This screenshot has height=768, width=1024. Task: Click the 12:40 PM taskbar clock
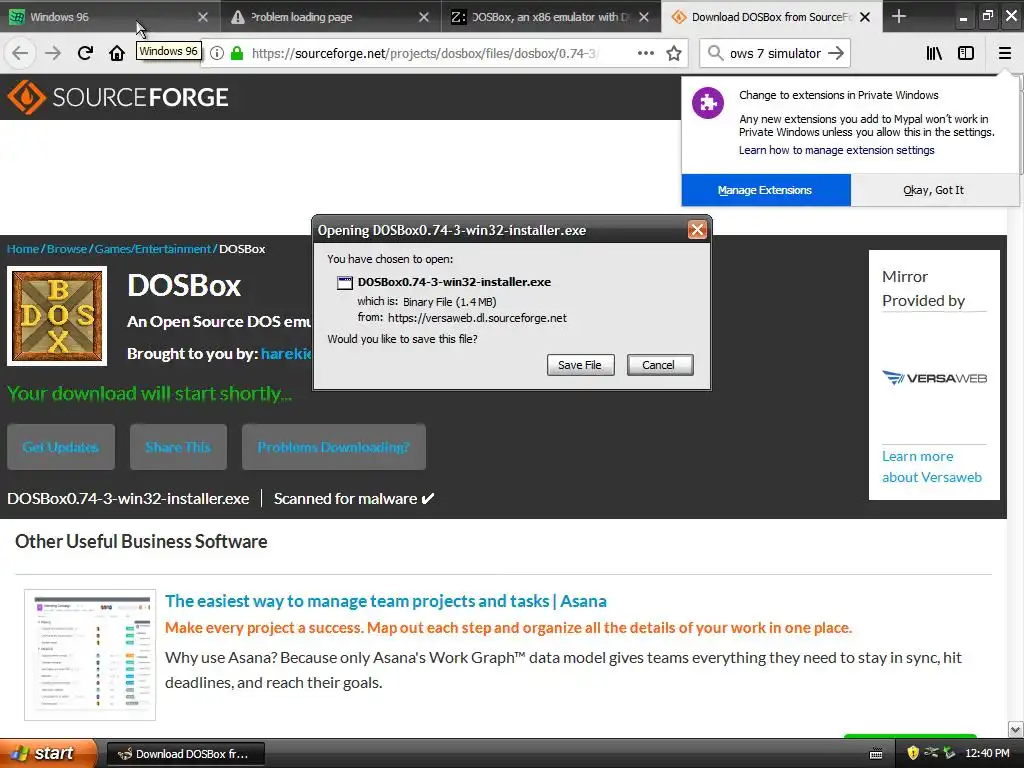point(987,754)
